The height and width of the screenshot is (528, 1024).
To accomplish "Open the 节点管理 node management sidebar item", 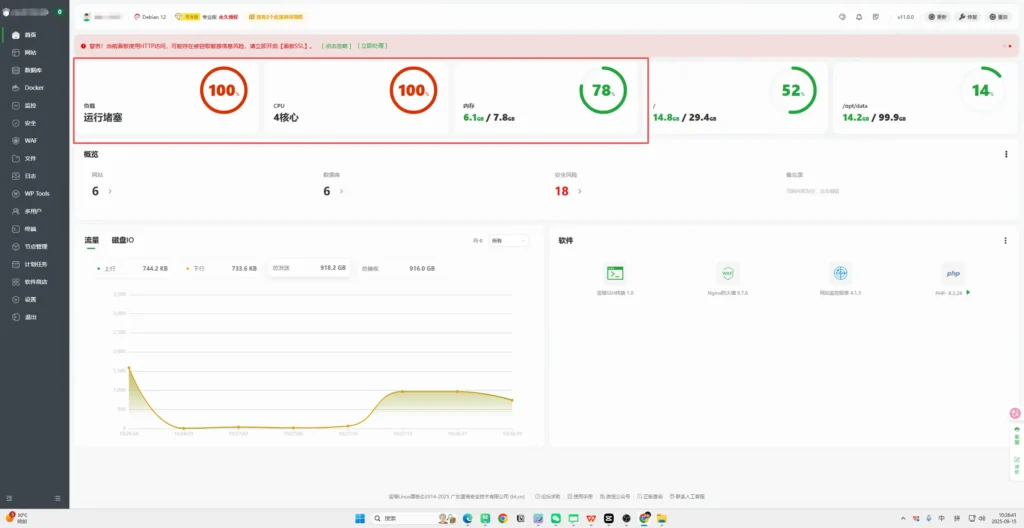I will [34, 246].
